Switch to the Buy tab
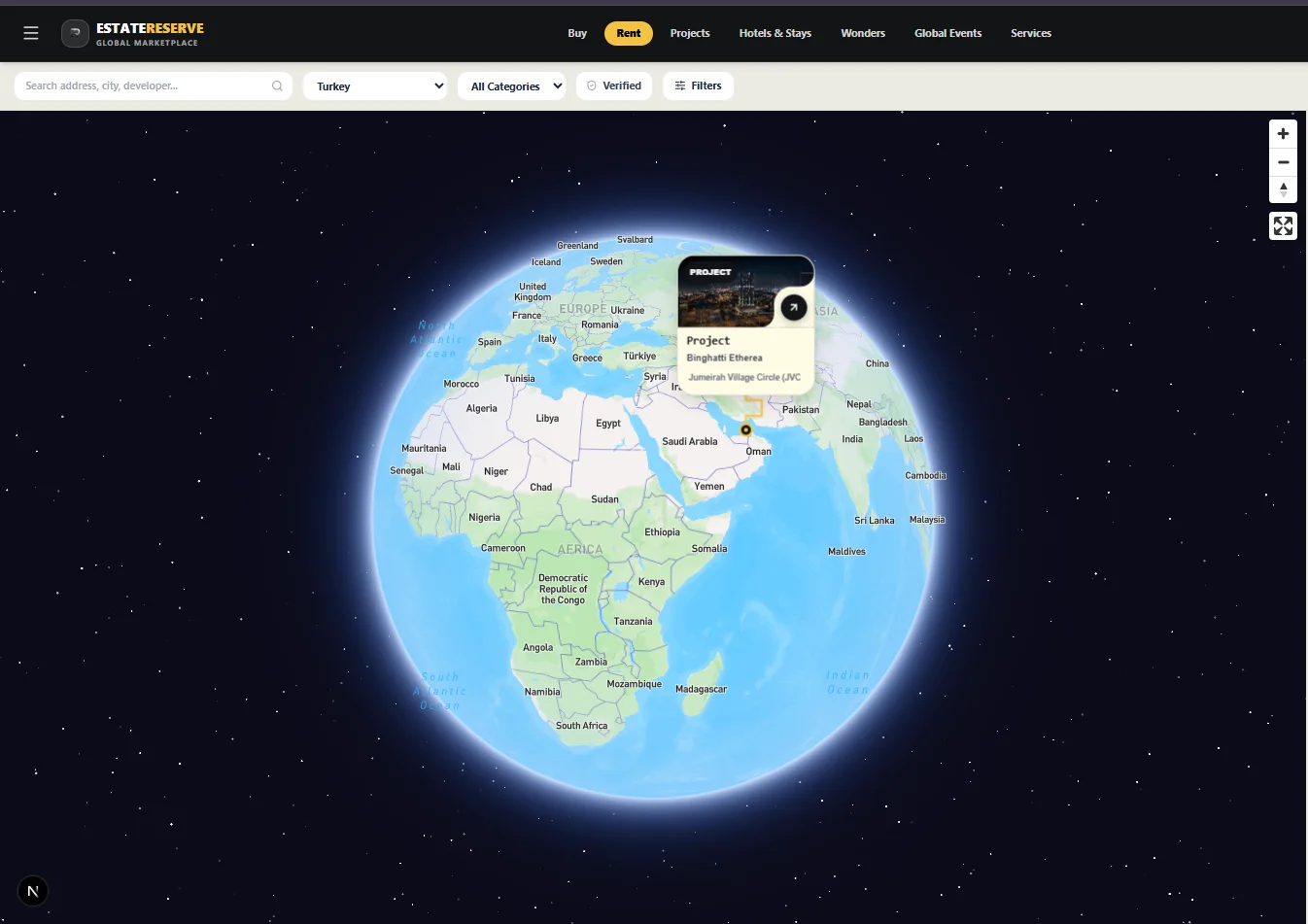The image size is (1308, 924). click(x=577, y=33)
